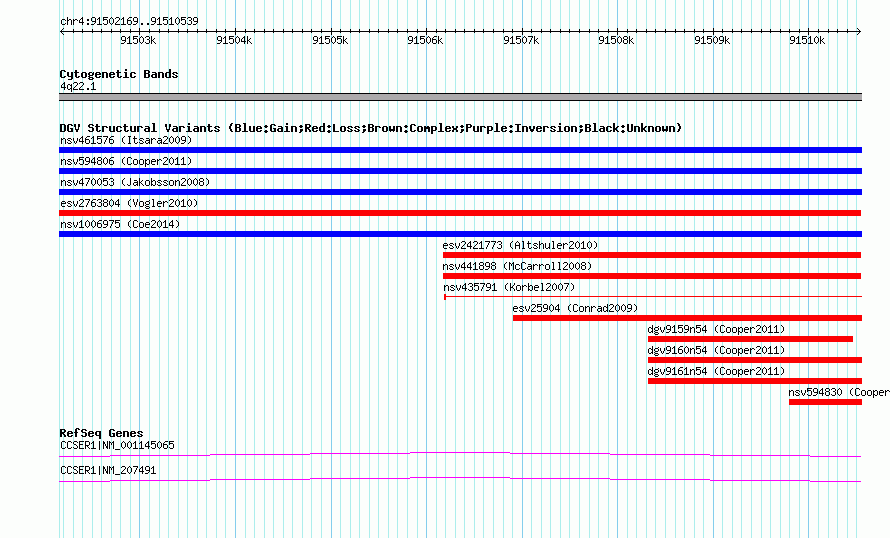
Task: Click the Cytogenetic Bands track title
Action: (119, 74)
